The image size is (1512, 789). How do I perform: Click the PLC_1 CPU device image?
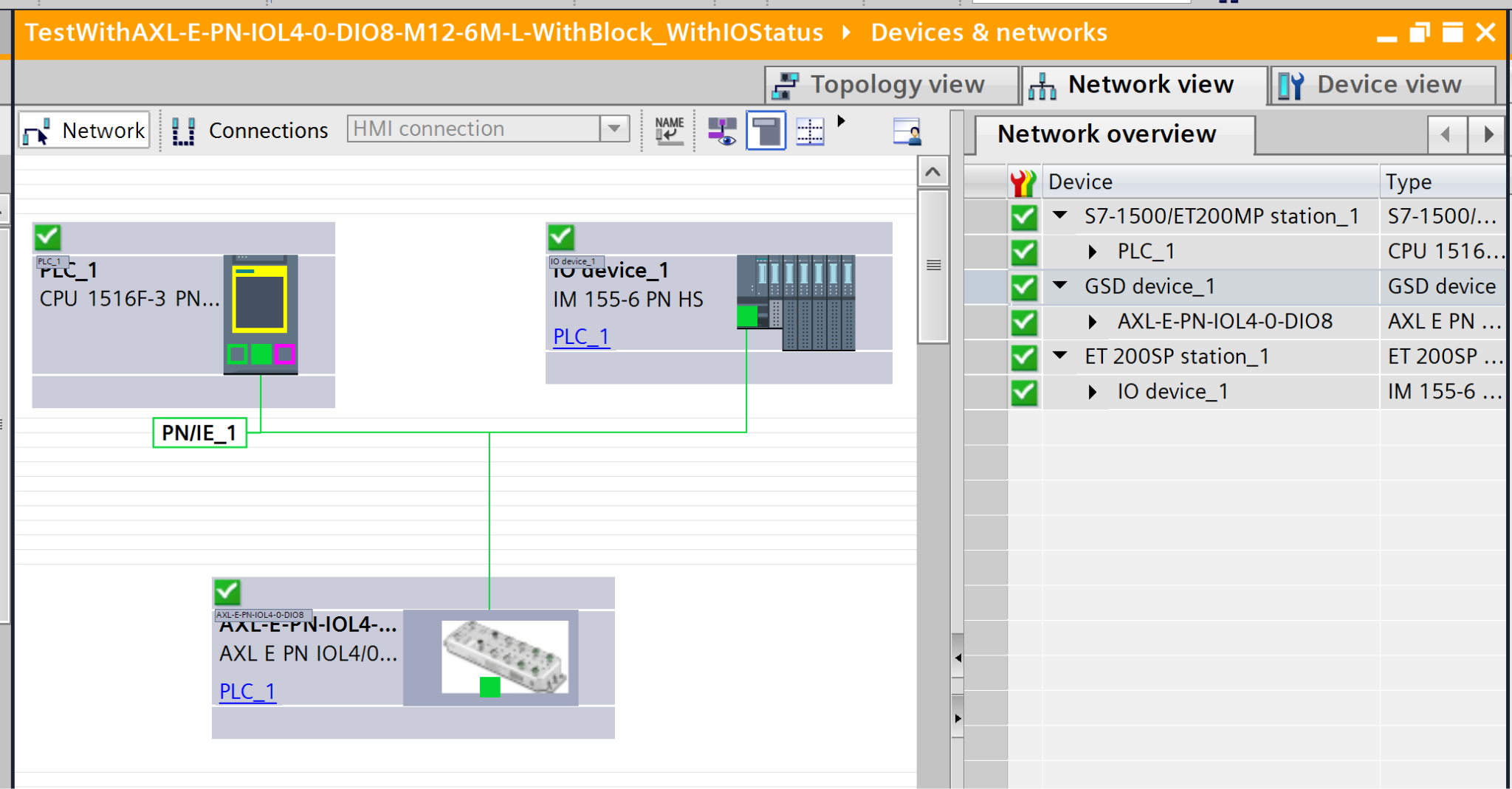(261, 314)
